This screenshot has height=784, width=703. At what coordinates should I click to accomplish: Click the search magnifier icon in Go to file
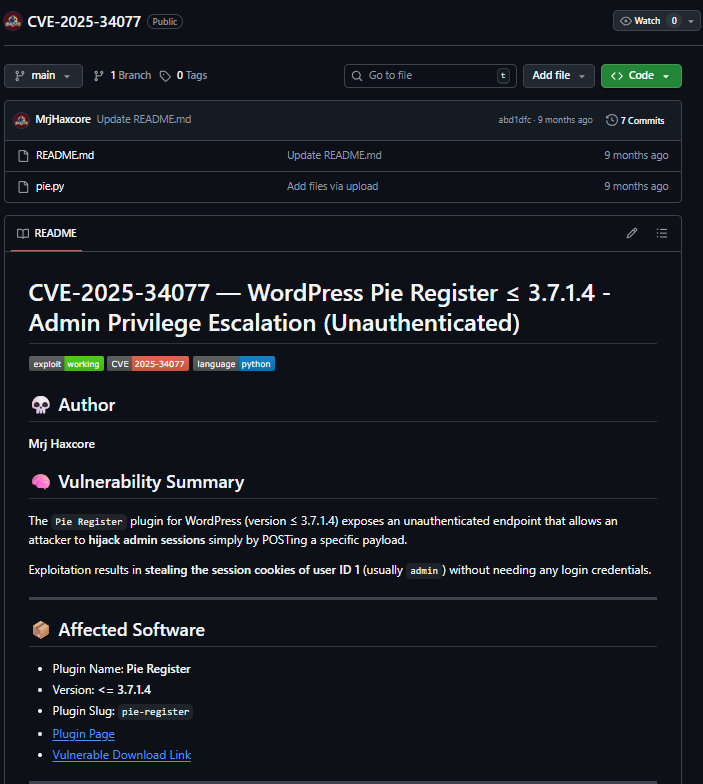[357, 76]
